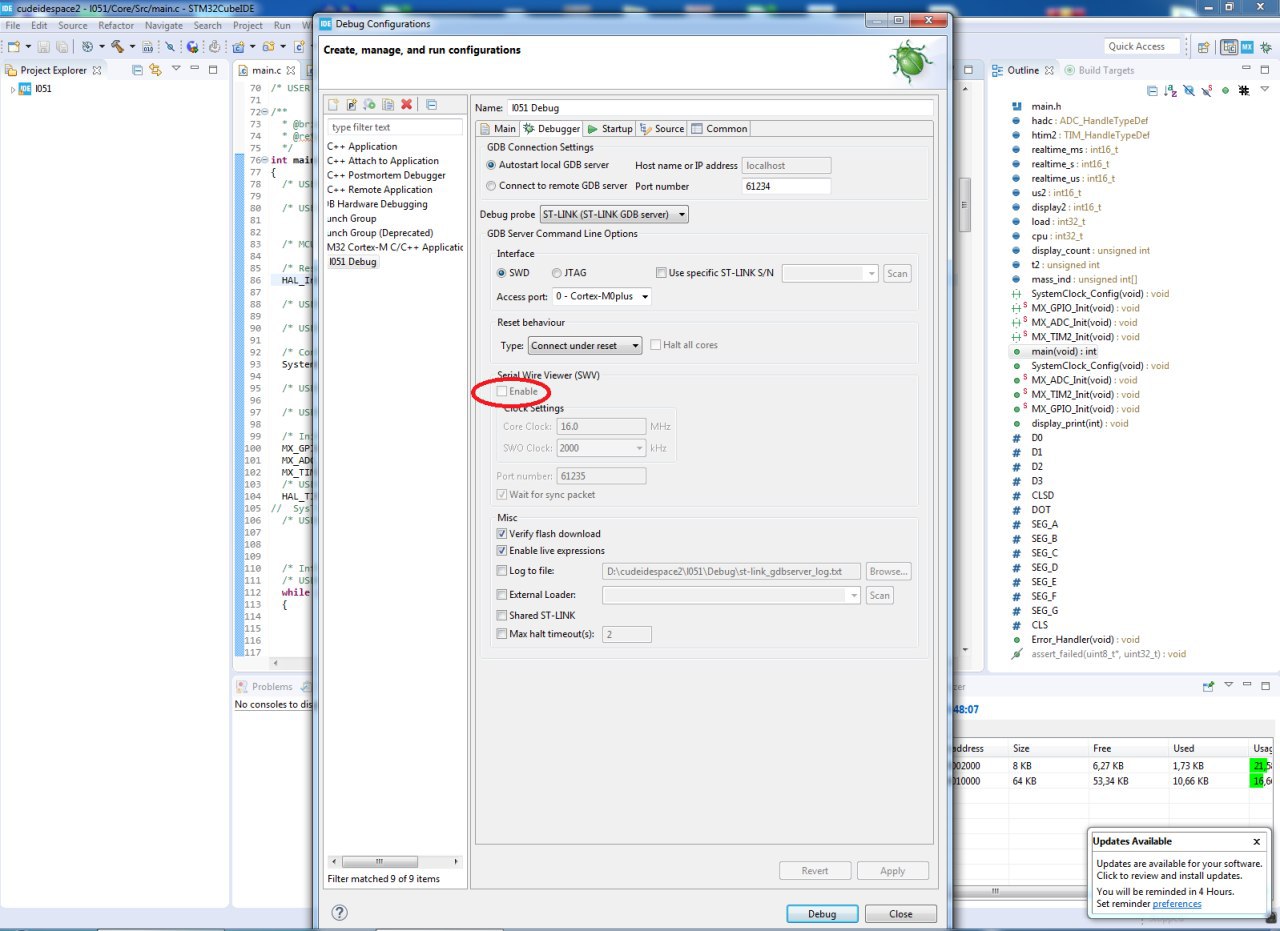Viewport: 1280px width, 931px height.
Task: Collapse the main function at line 76
Action: pos(263,160)
